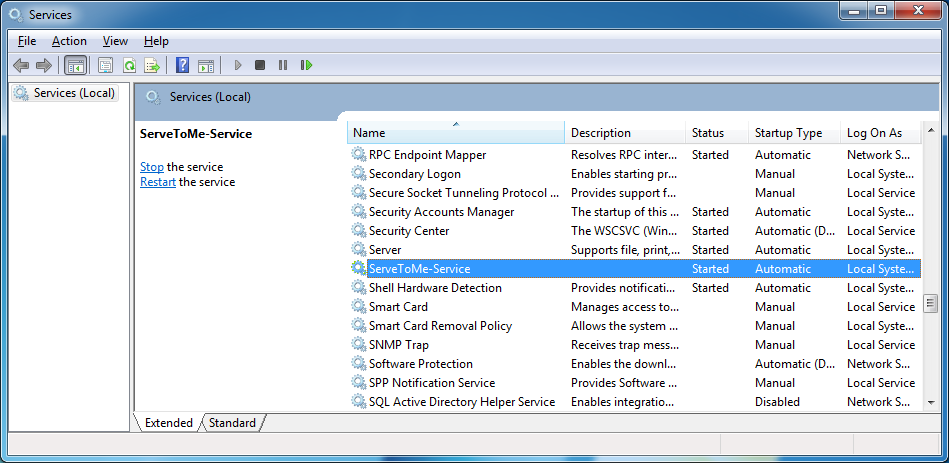Click gear icon beside Shell Hardware Detection

click(359, 287)
